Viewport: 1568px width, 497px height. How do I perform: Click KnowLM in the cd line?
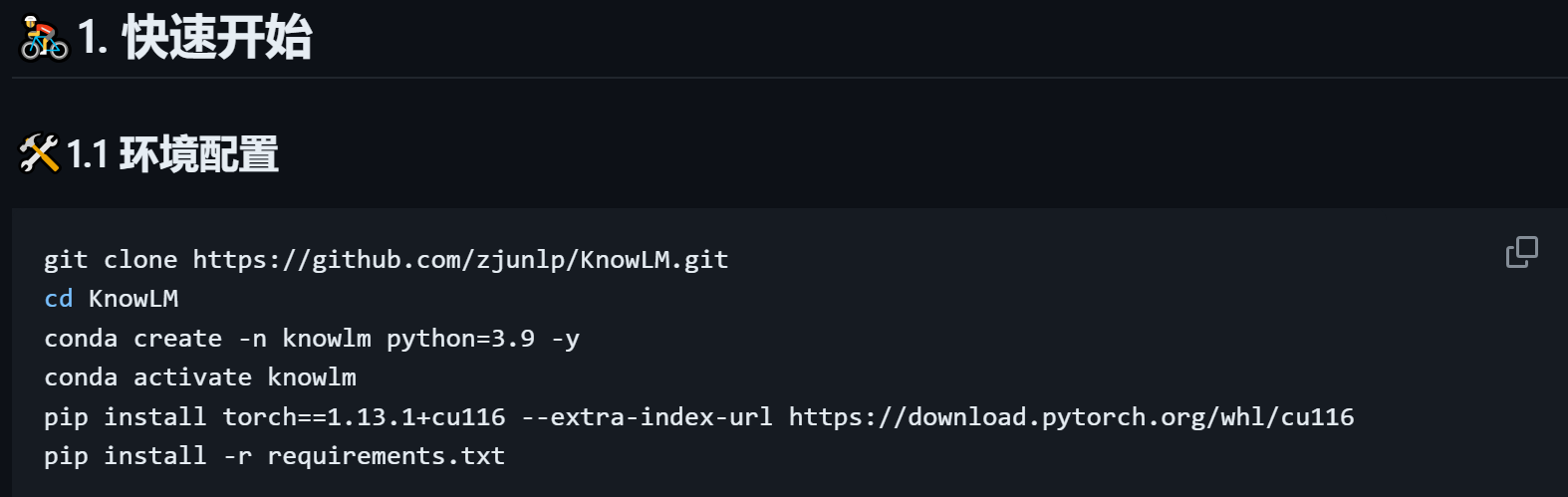[133, 299]
